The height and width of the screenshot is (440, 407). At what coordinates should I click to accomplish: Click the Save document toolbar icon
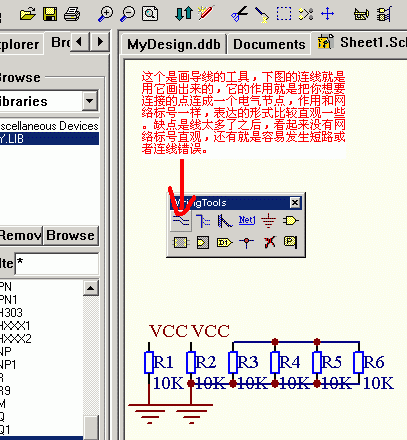(x=50, y=14)
